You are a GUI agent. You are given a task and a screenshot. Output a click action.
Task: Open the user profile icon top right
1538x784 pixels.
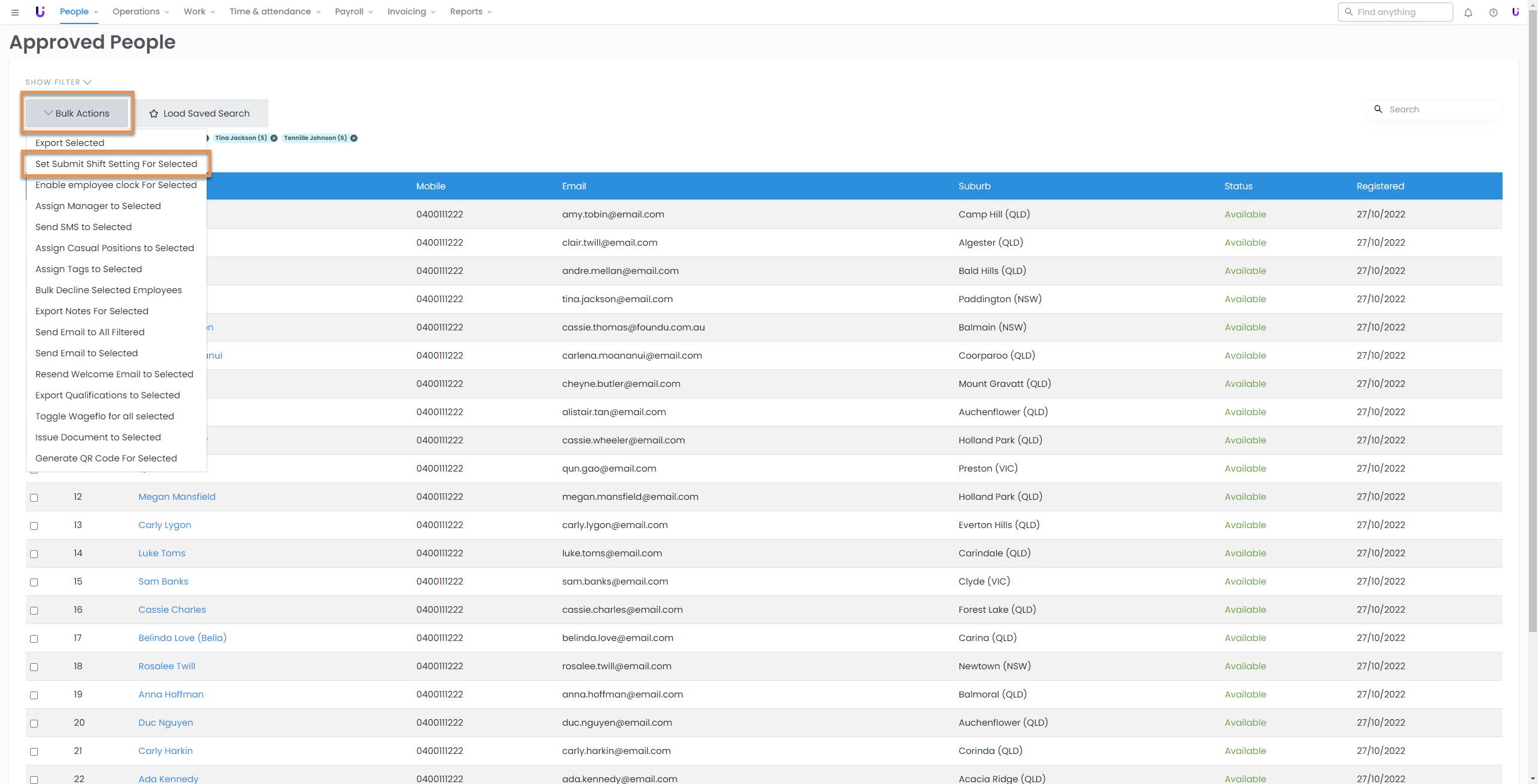point(1515,11)
